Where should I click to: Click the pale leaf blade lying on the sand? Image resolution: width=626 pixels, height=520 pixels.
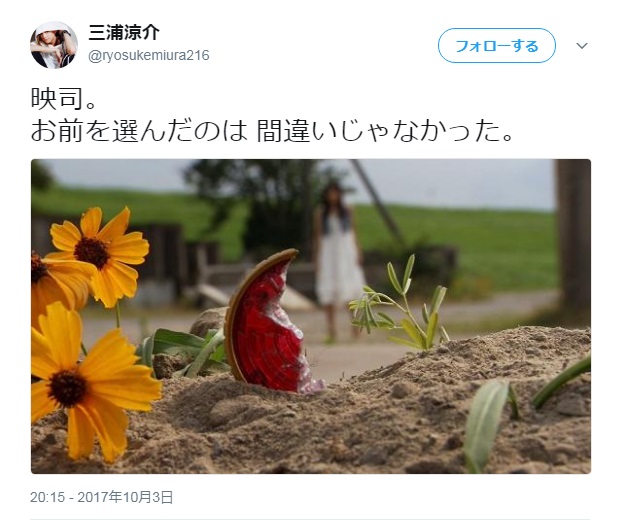(x=486, y=423)
